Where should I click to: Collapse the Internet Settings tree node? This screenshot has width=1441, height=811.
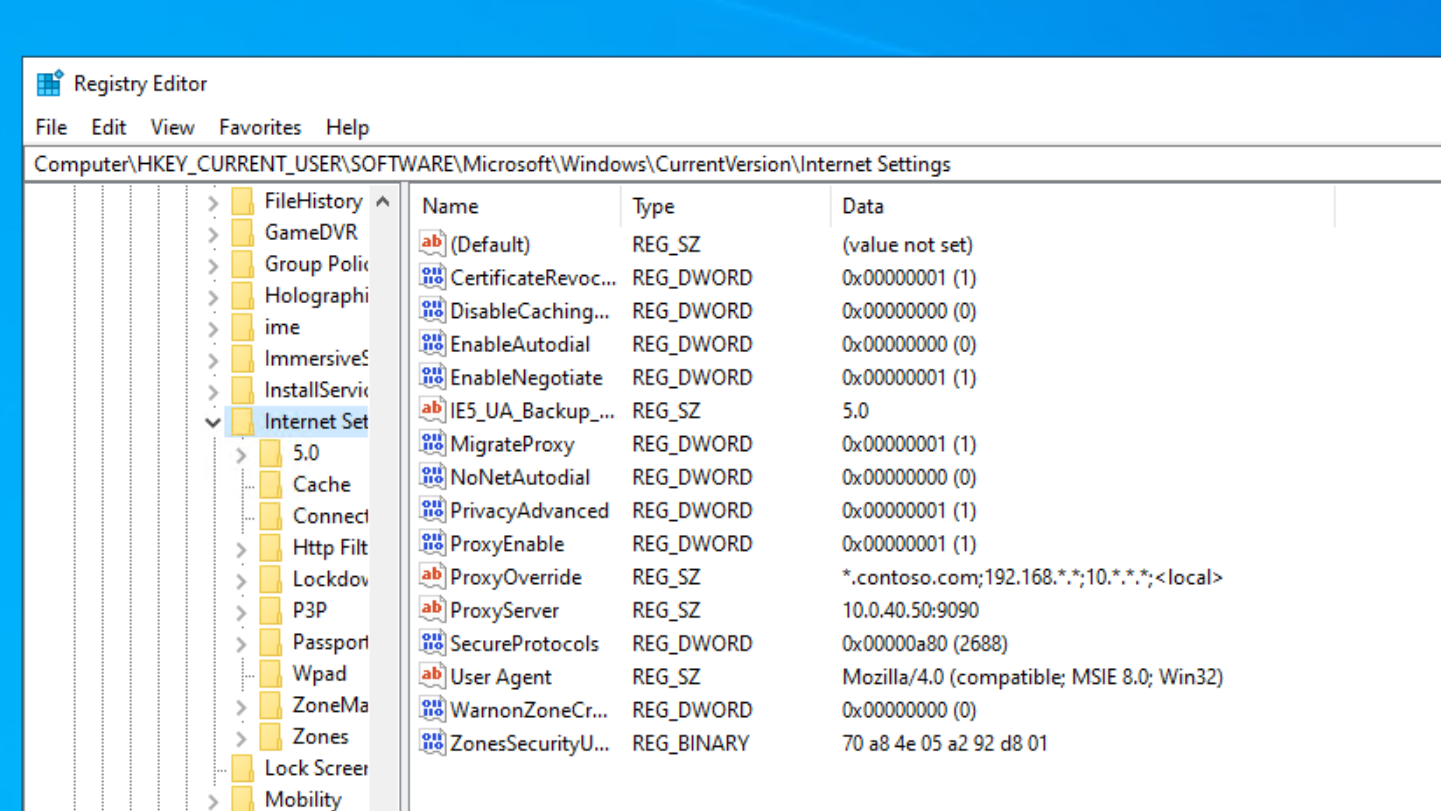coord(213,422)
